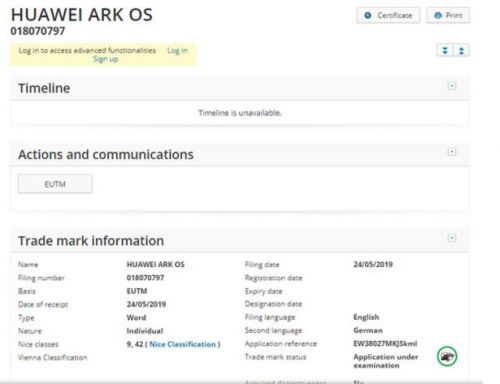Screen dimensions: 500x384
Task: Click the trade mark status circular icon
Action: (x=447, y=356)
